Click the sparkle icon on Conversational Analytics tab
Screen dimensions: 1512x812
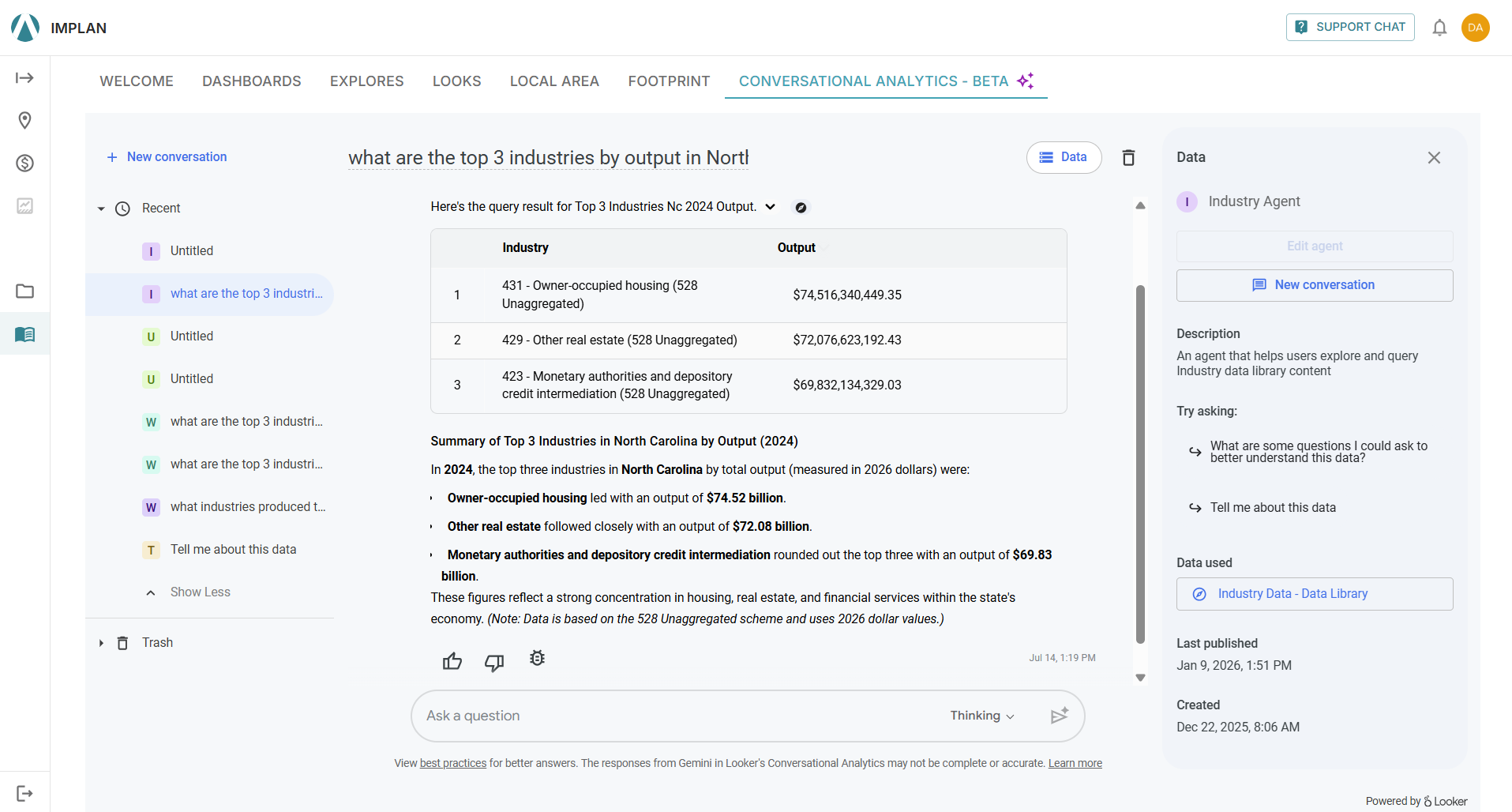(x=1026, y=81)
